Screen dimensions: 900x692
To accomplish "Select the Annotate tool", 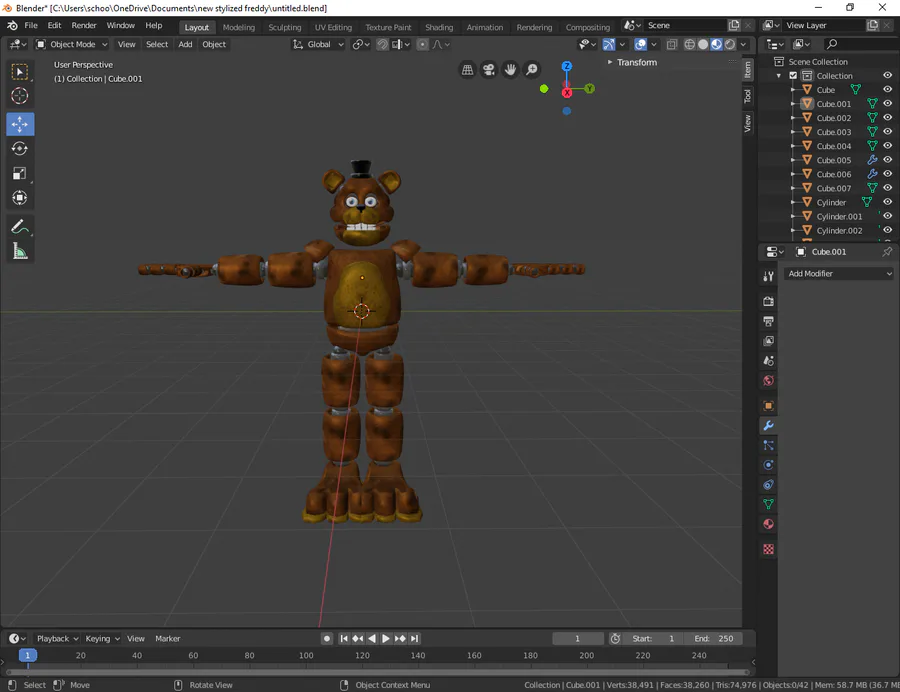I will (20, 227).
